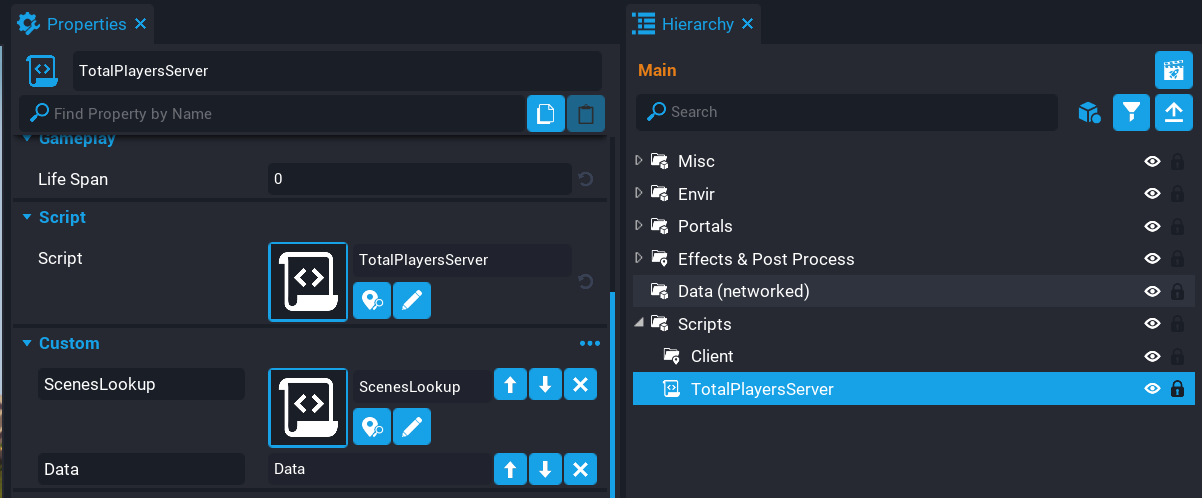Click the paste properties clipboard icon
This screenshot has height=498, width=1202.
click(x=586, y=114)
